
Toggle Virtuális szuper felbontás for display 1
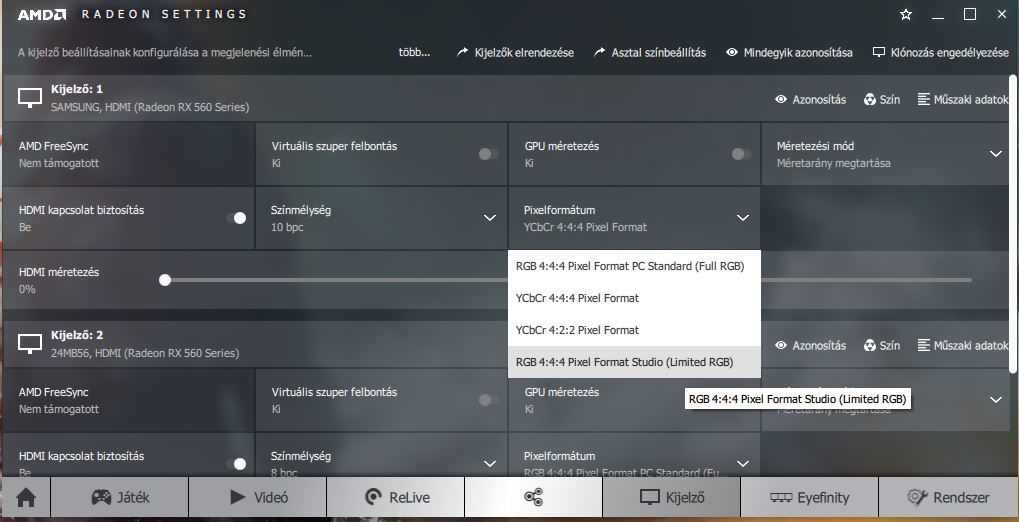tap(489, 154)
